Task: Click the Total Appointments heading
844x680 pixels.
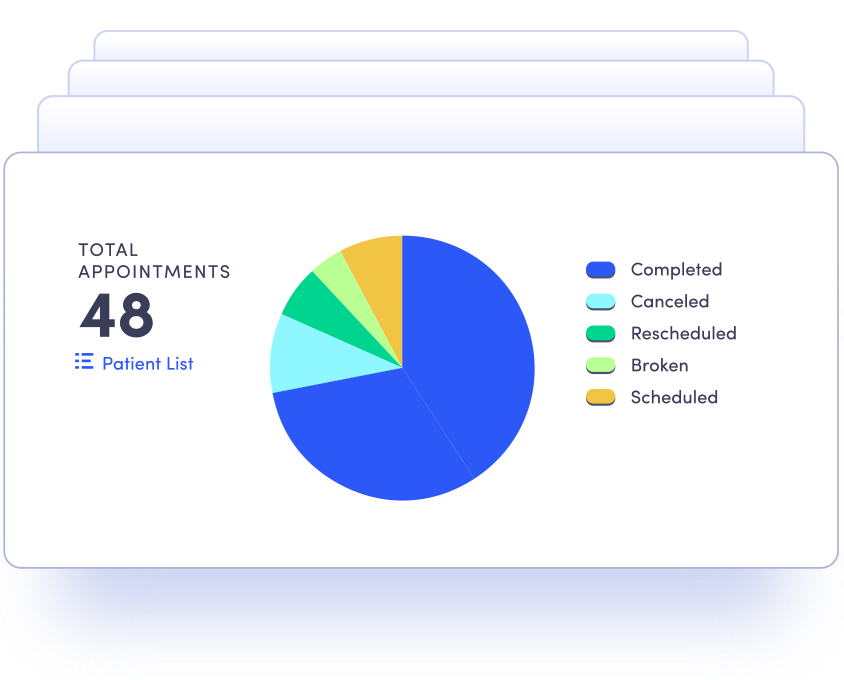Action: click(154, 260)
